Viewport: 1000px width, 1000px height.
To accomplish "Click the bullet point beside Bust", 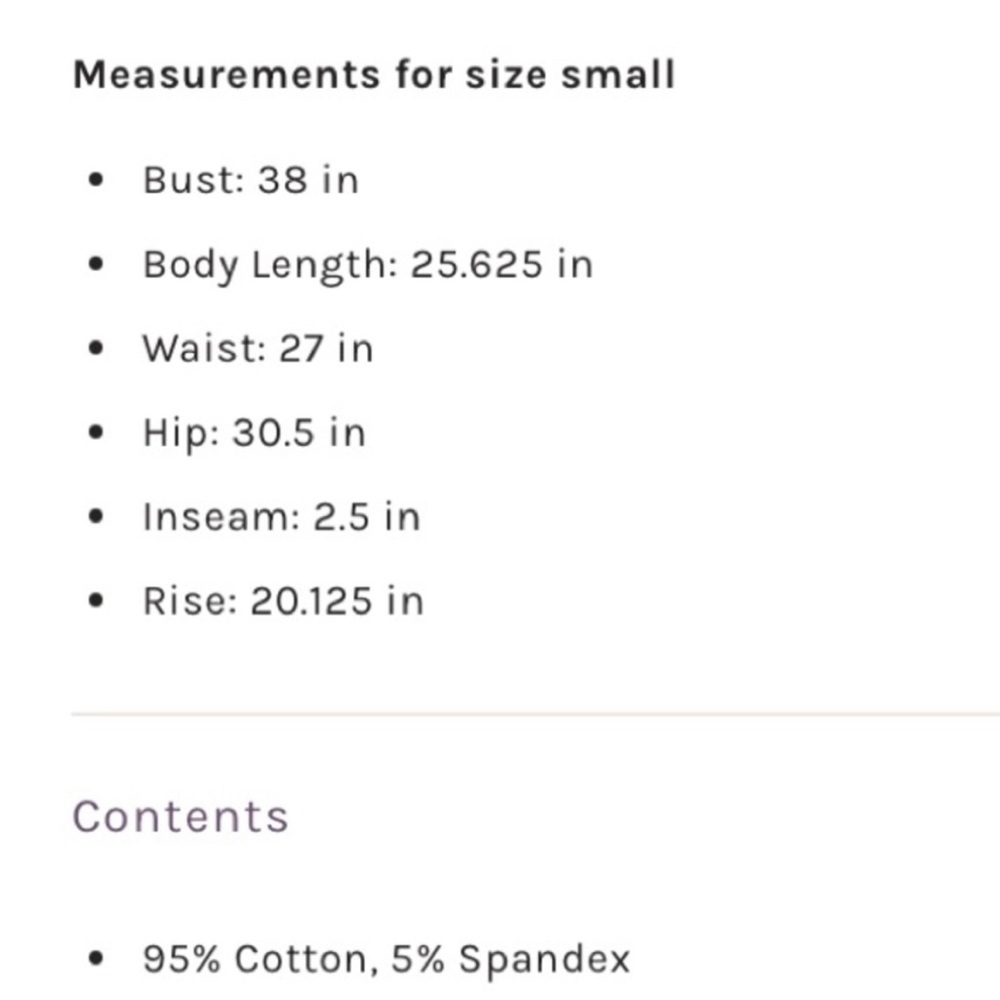I will (x=96, y=180).
